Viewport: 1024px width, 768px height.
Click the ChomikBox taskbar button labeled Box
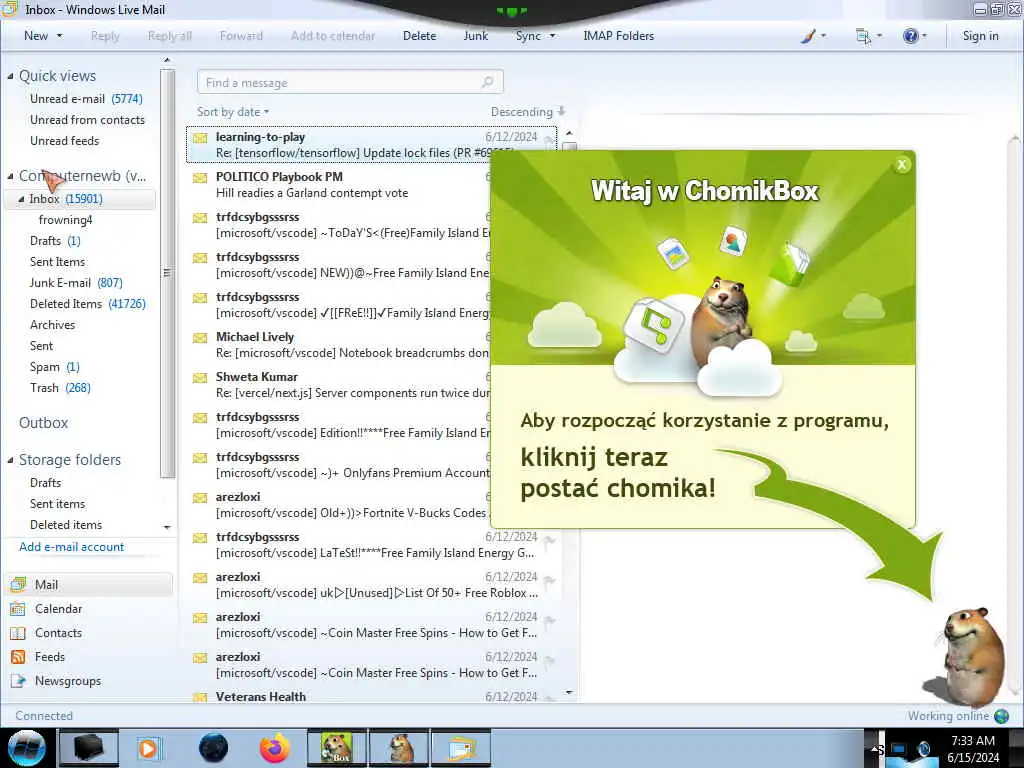tap(336, 748)
